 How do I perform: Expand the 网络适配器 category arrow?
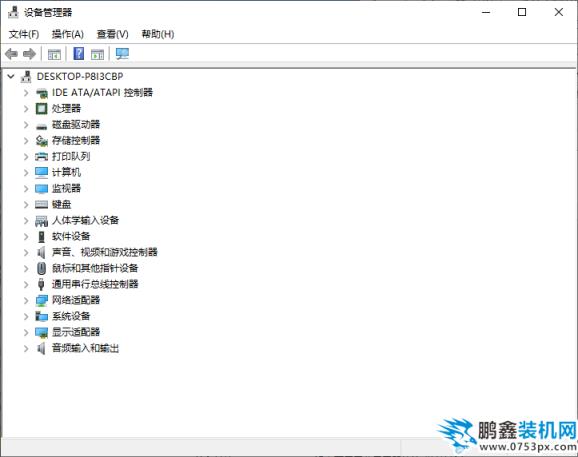coord(26,300)
